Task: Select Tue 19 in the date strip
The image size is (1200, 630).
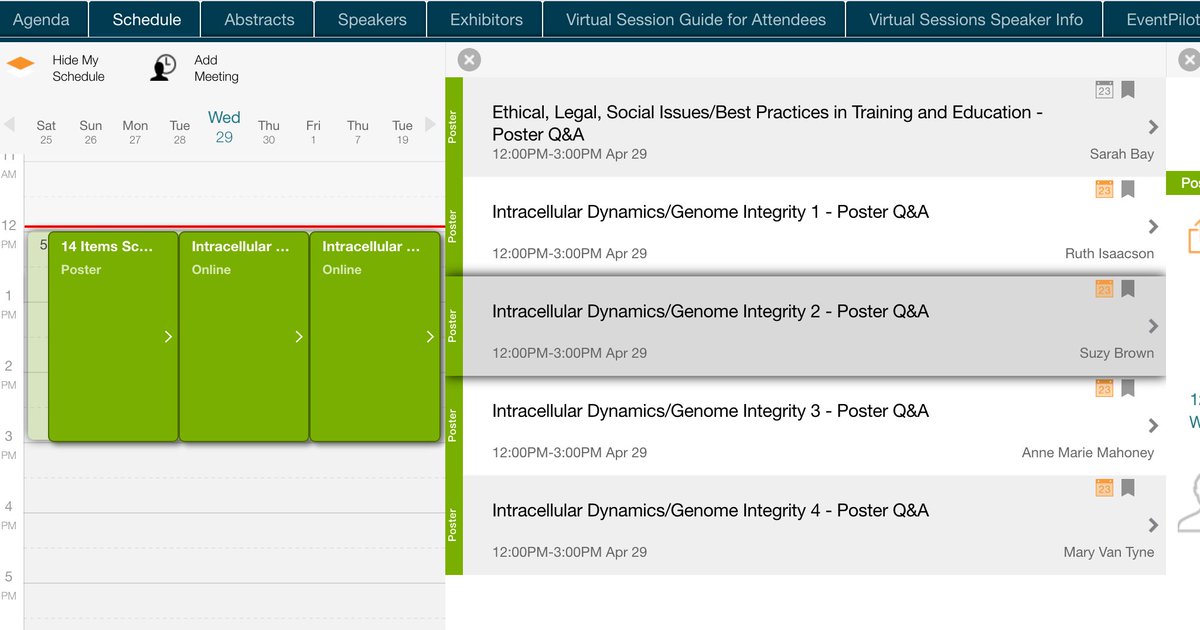Action: pos(402,132)
